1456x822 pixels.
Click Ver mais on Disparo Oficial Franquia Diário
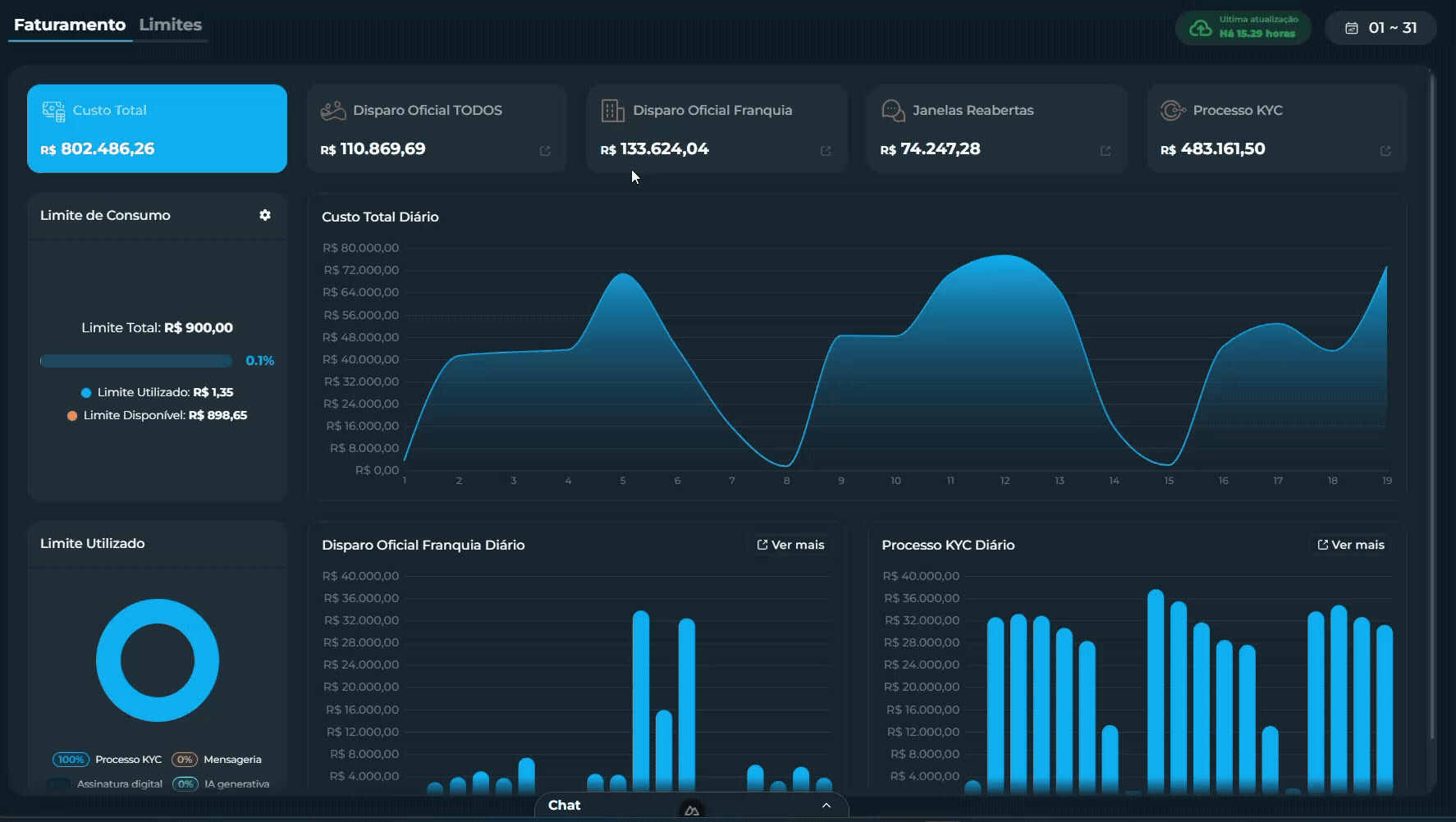point(790,545)
